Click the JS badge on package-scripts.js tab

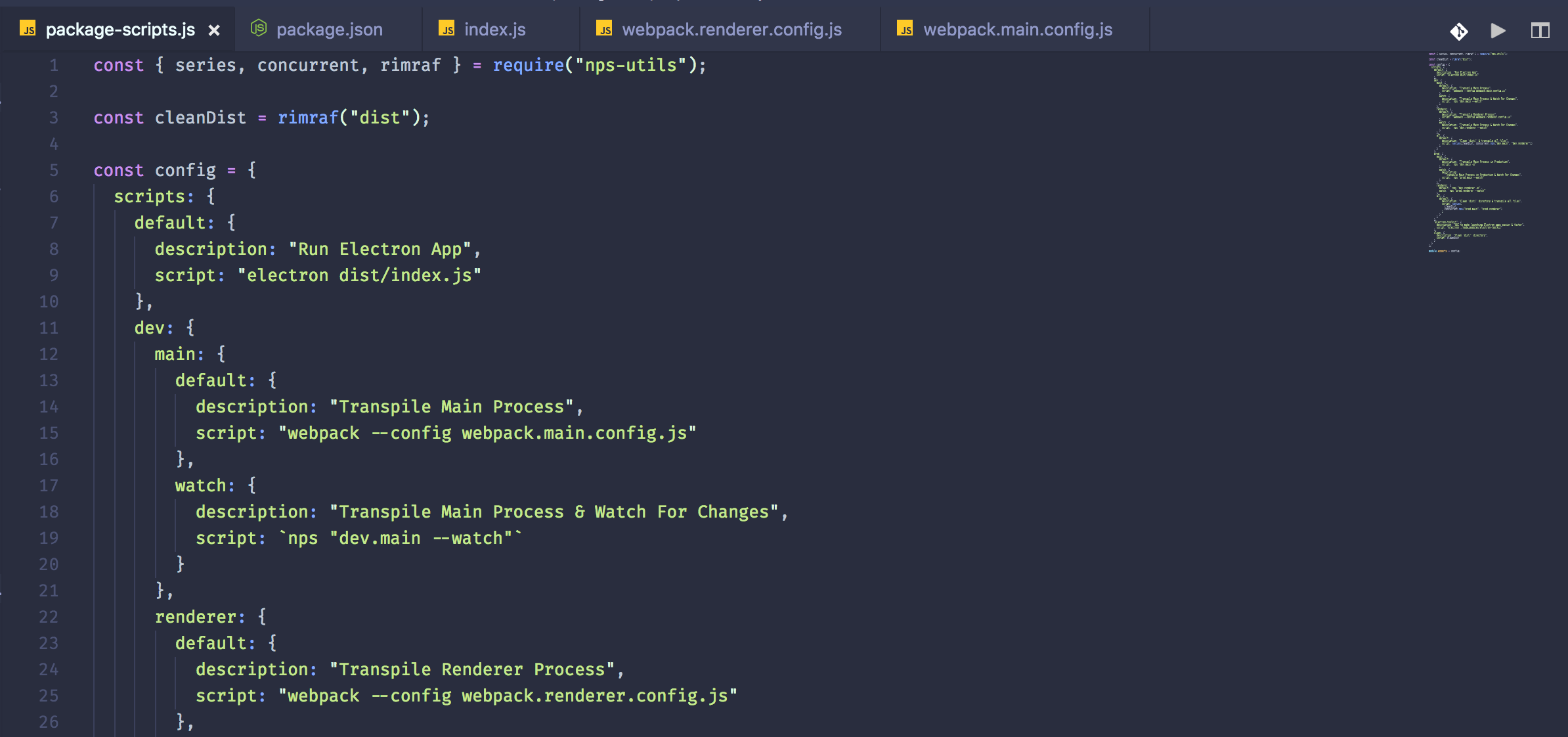[x=28, y=30]
